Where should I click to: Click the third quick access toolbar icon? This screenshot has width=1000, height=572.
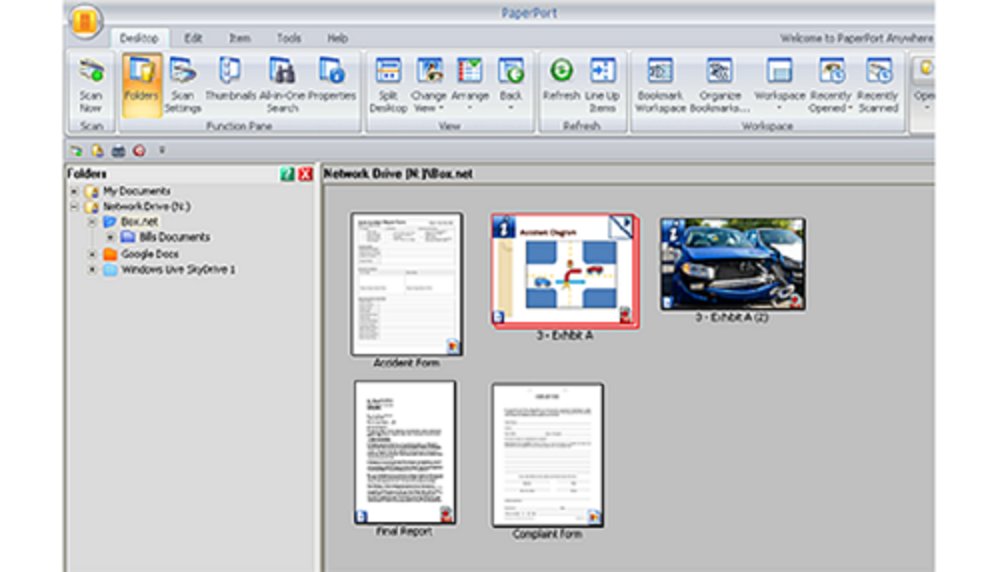pos(118,151)
